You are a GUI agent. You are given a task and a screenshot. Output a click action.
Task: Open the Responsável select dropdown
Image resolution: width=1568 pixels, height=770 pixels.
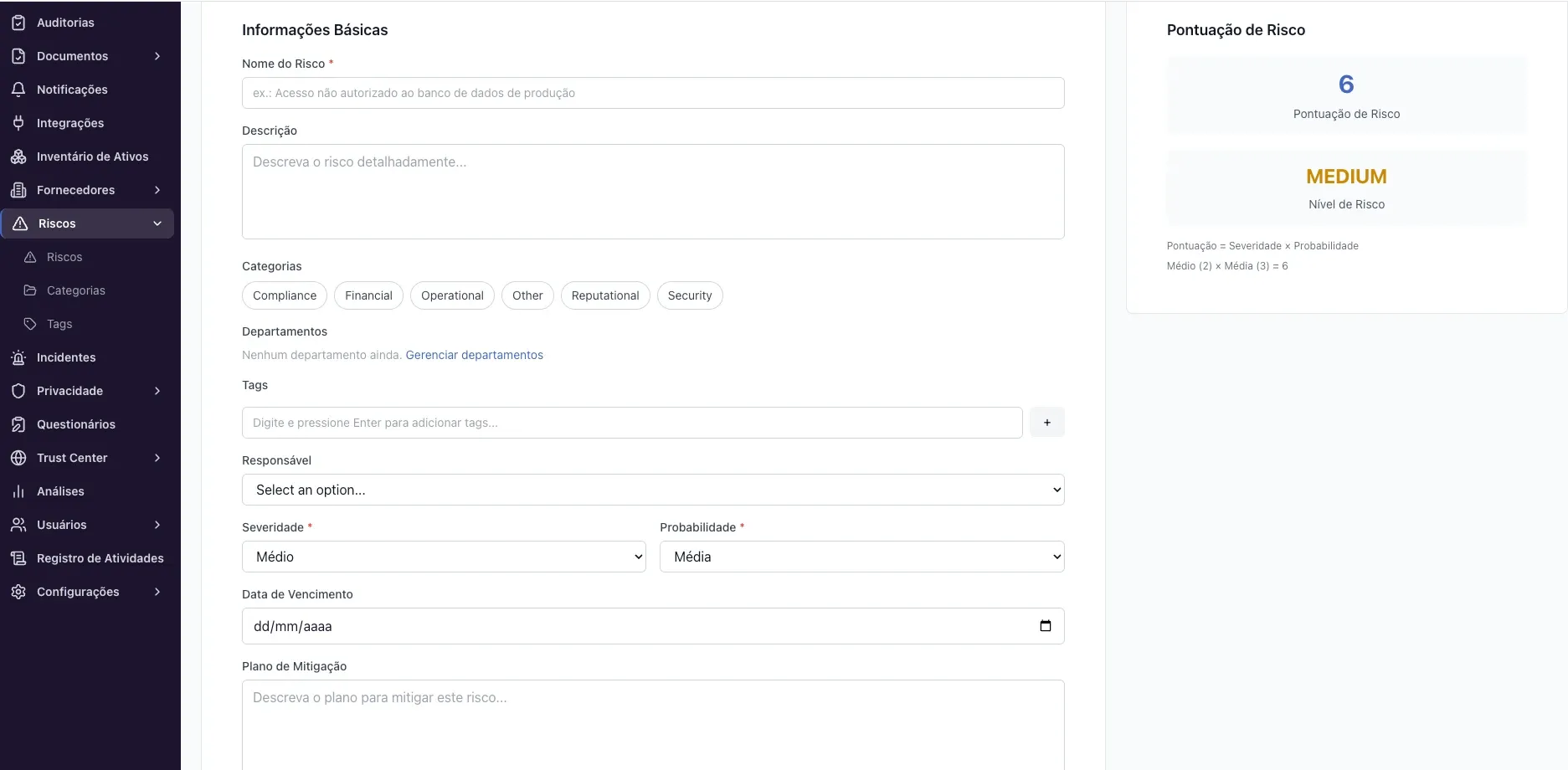[653, 490]
